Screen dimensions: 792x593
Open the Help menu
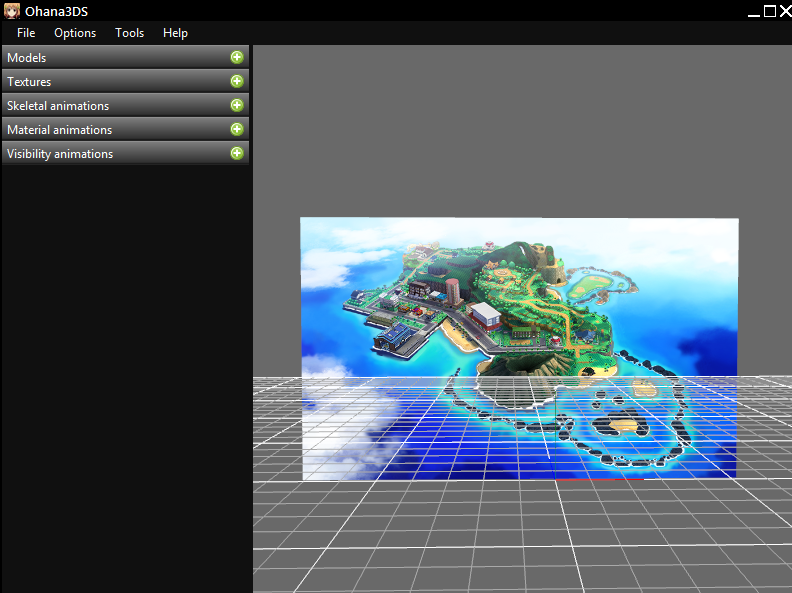(x=175, y=33)
